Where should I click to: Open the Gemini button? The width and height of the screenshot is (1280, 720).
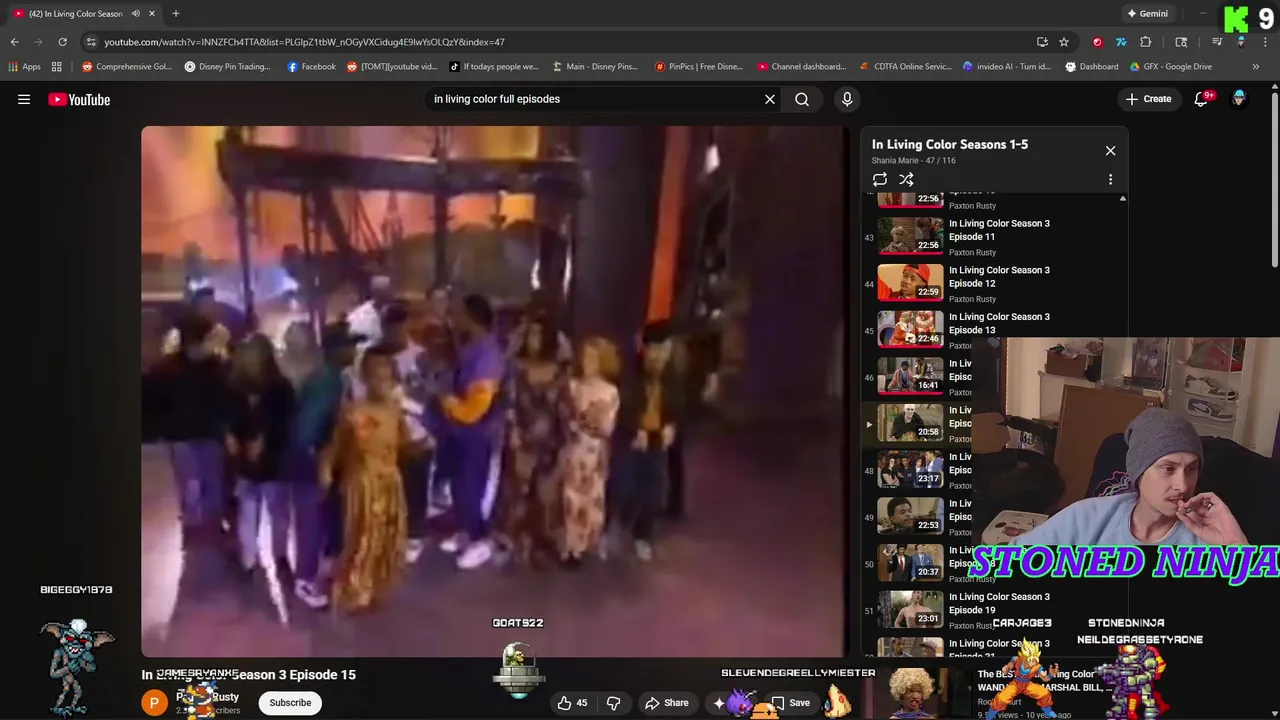[x=1147, y=14]
